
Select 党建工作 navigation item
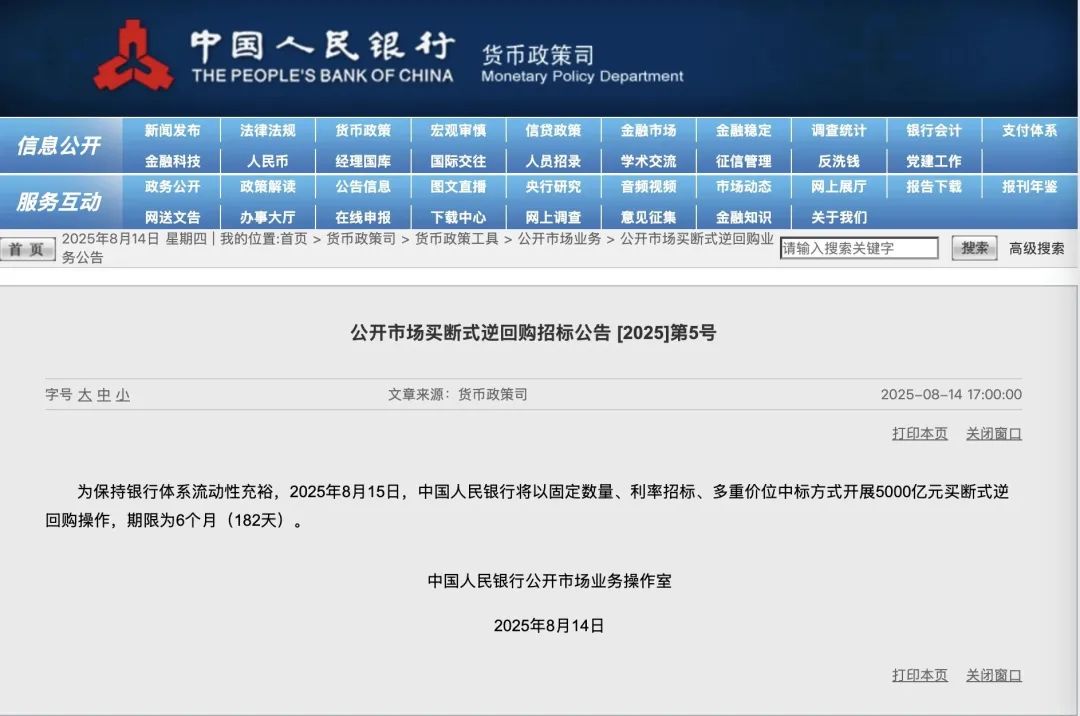pyautogui.click(x=933, y=161)
